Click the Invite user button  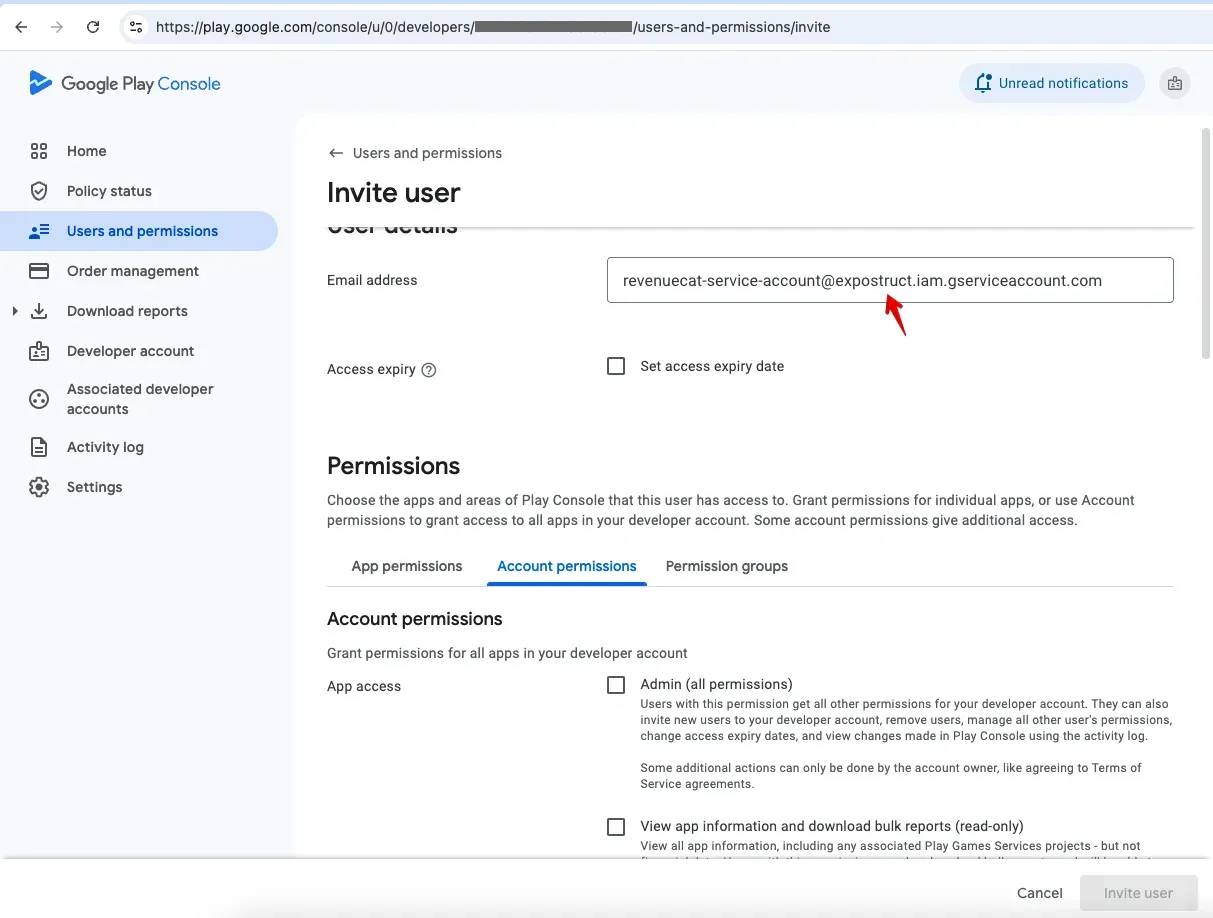pos(1139,893)
